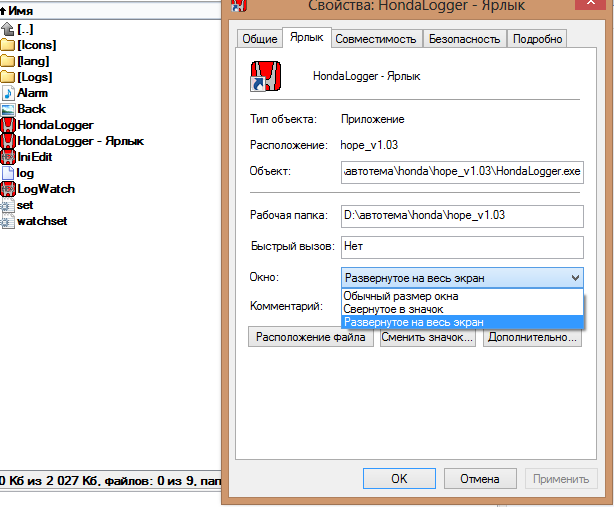Collapse the Окно combo box arrow

coord(575,278)
